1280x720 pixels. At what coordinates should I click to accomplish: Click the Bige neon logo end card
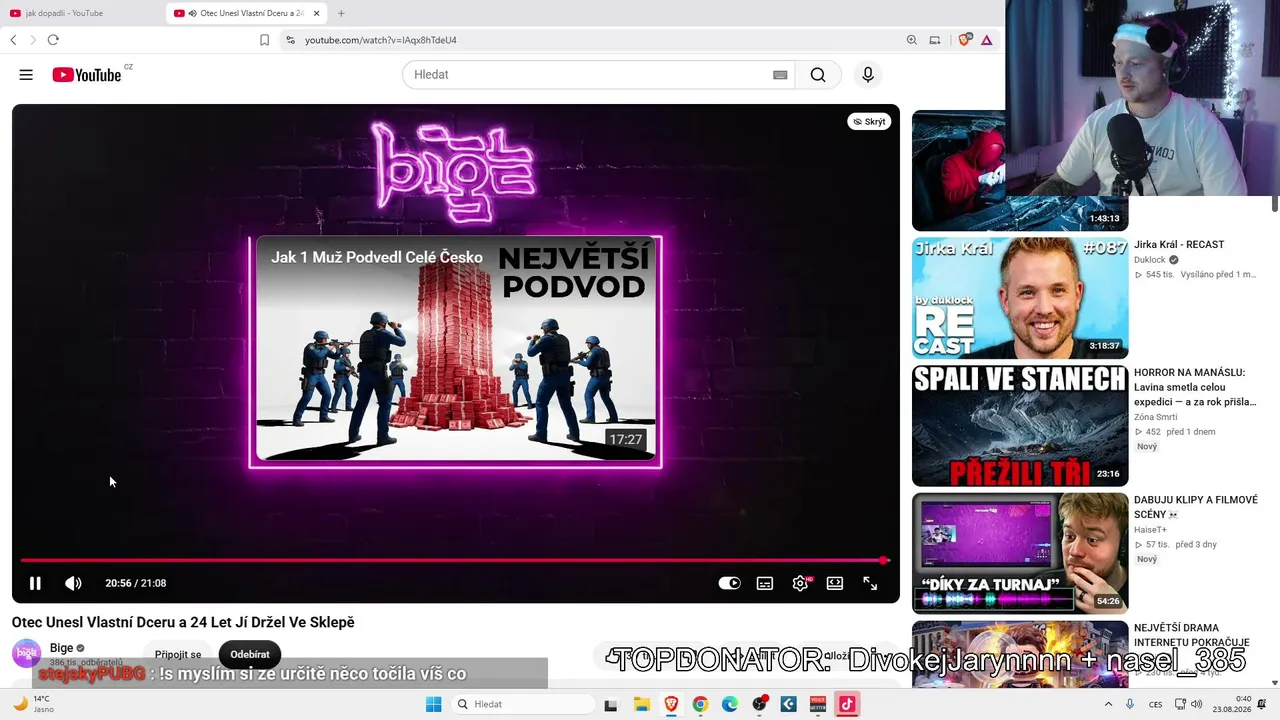tap(455, 170)
